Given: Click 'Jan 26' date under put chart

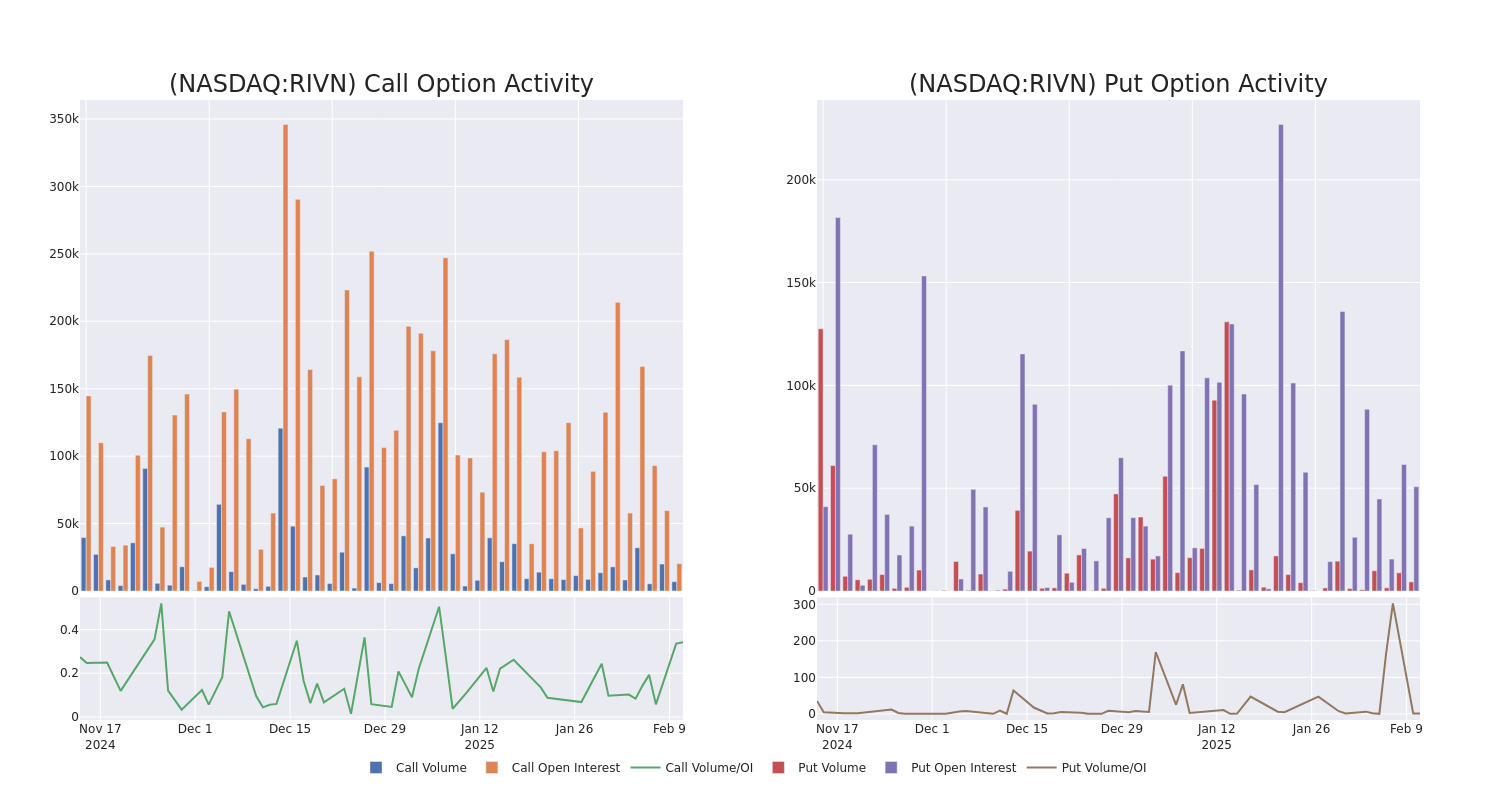Looking at the screenshot, I should pos(1311,729).
